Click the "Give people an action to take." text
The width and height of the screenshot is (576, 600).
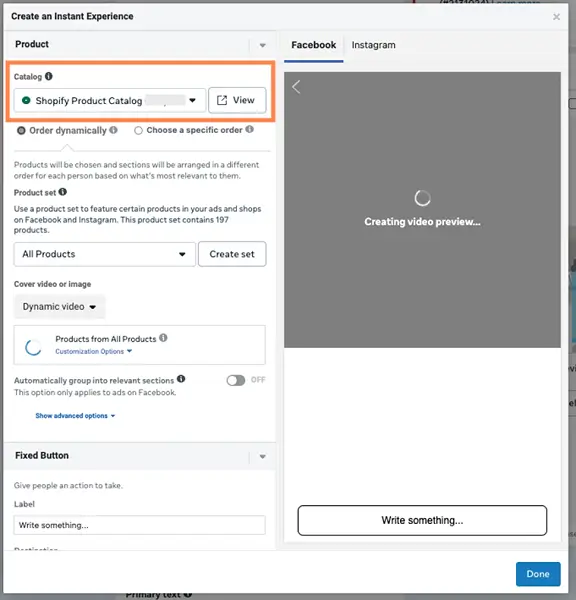click(68, 485)
